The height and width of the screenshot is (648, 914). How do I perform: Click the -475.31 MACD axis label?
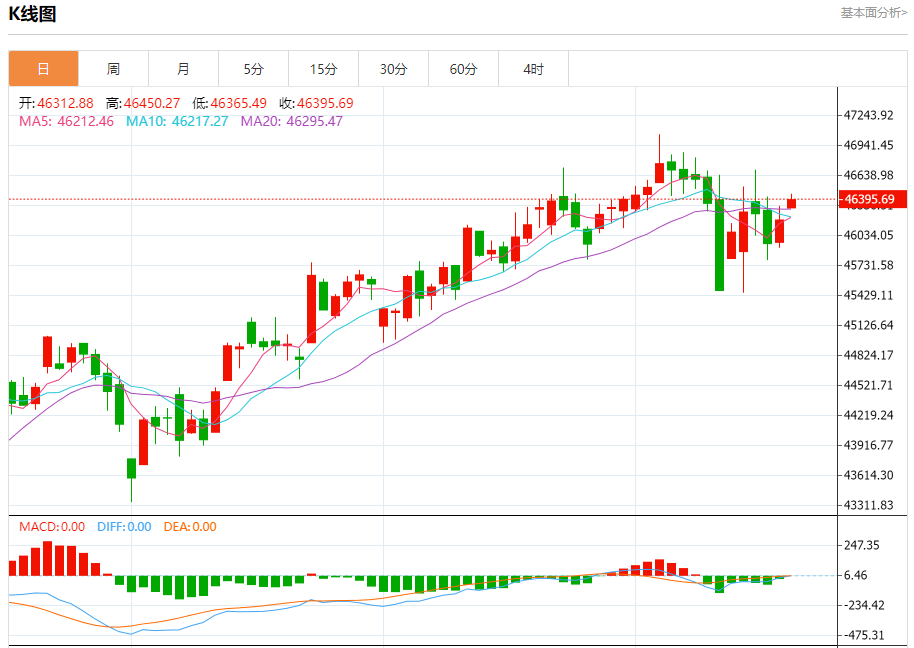point(864,636)
